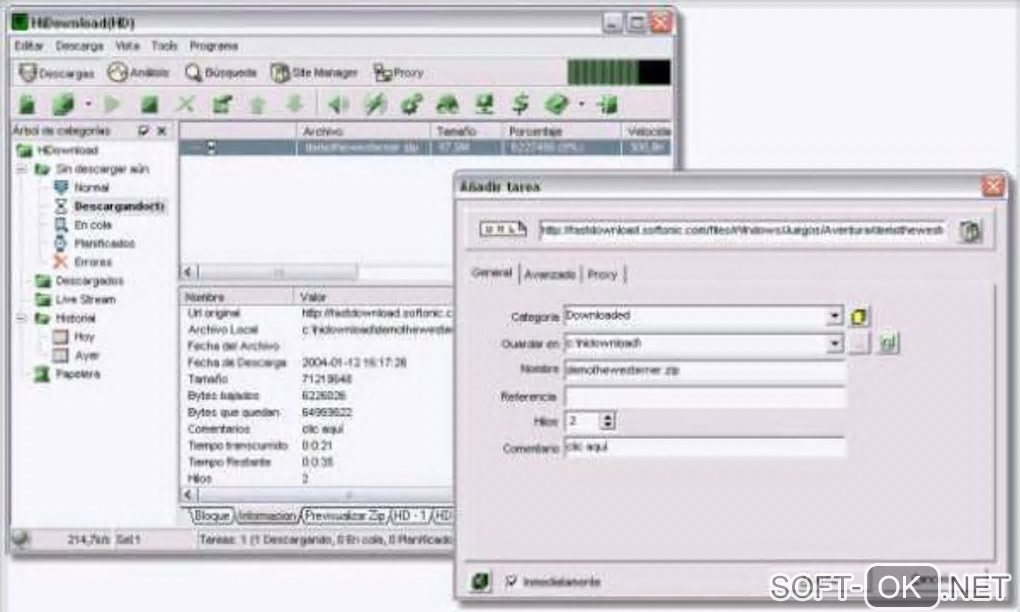Image resolution: width=1020 pixels, height=612 pixels.
Task: Open dropdown arrow beside batch tasks icon
Action: (x=88, y=104)
